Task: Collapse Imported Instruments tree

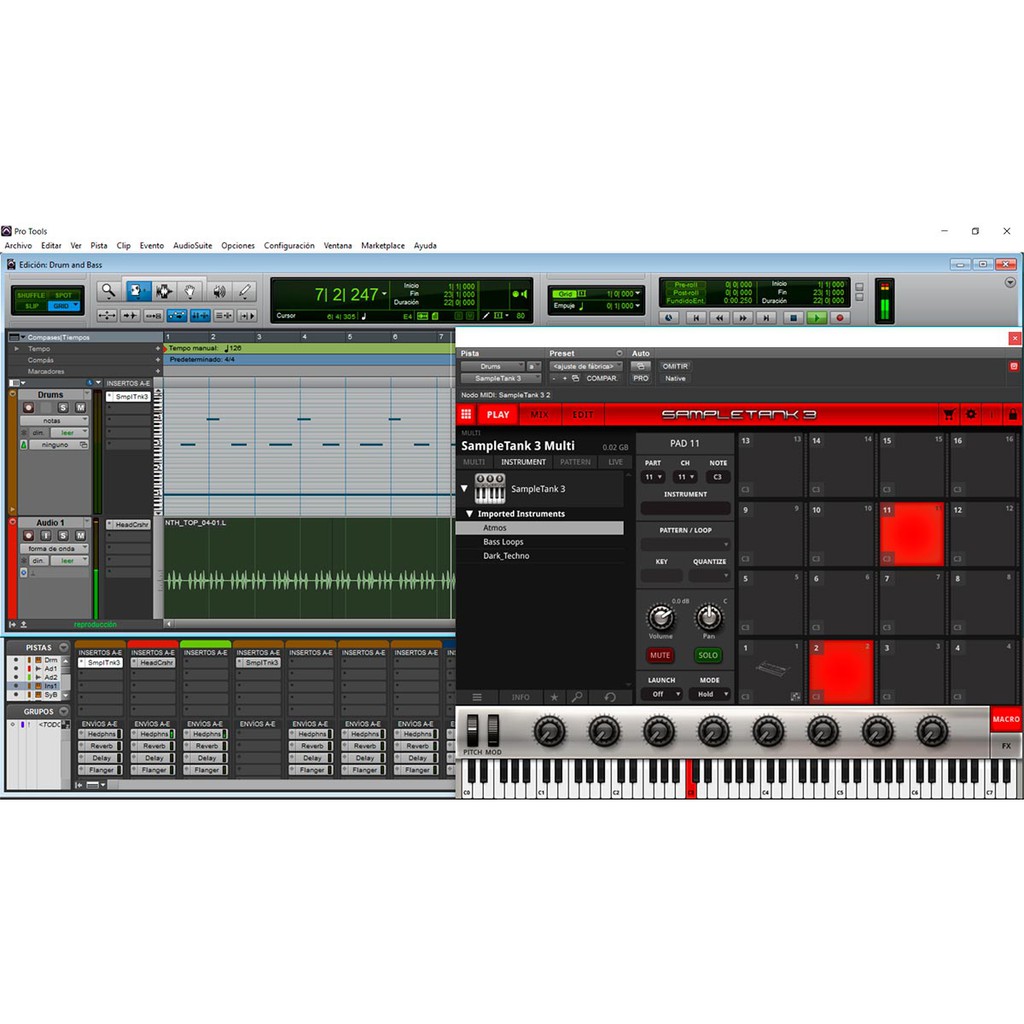Action: tap(469, 514)
